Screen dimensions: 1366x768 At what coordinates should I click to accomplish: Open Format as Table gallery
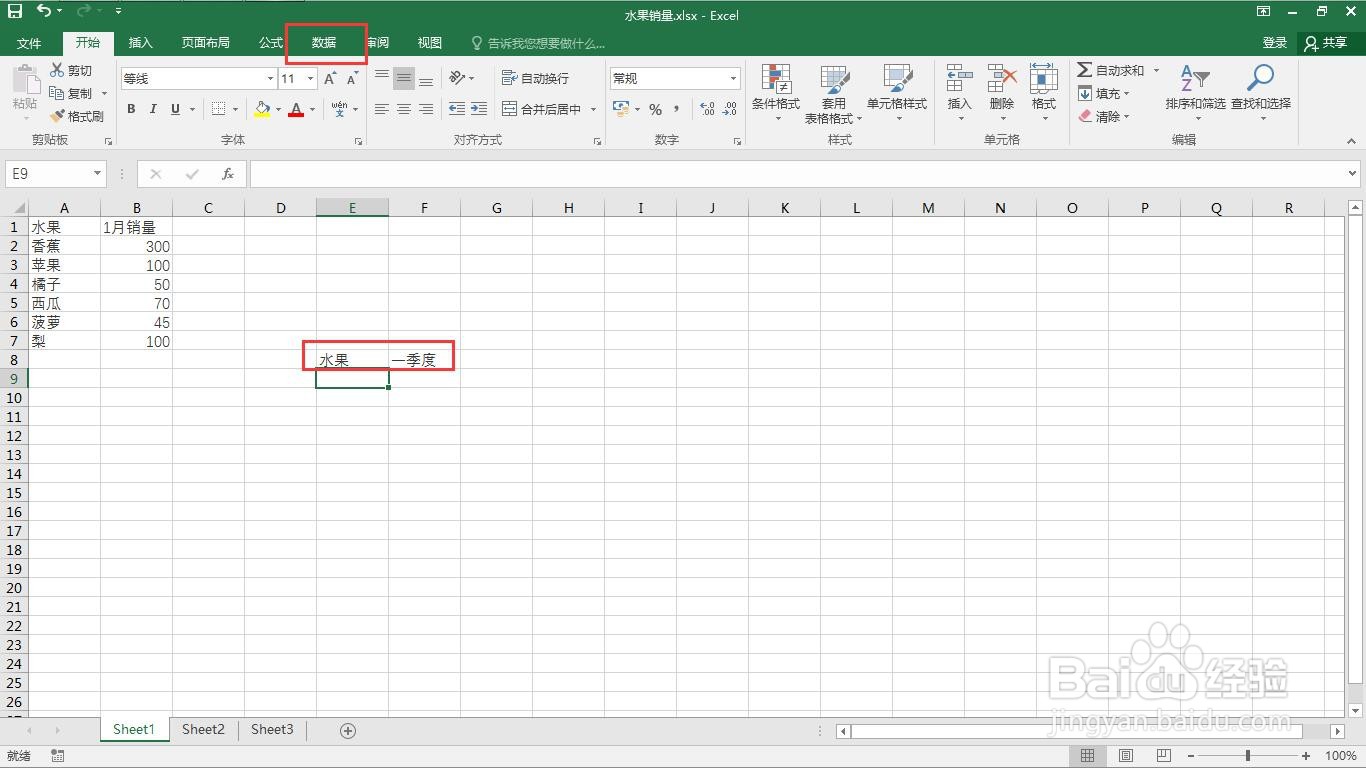833,93
